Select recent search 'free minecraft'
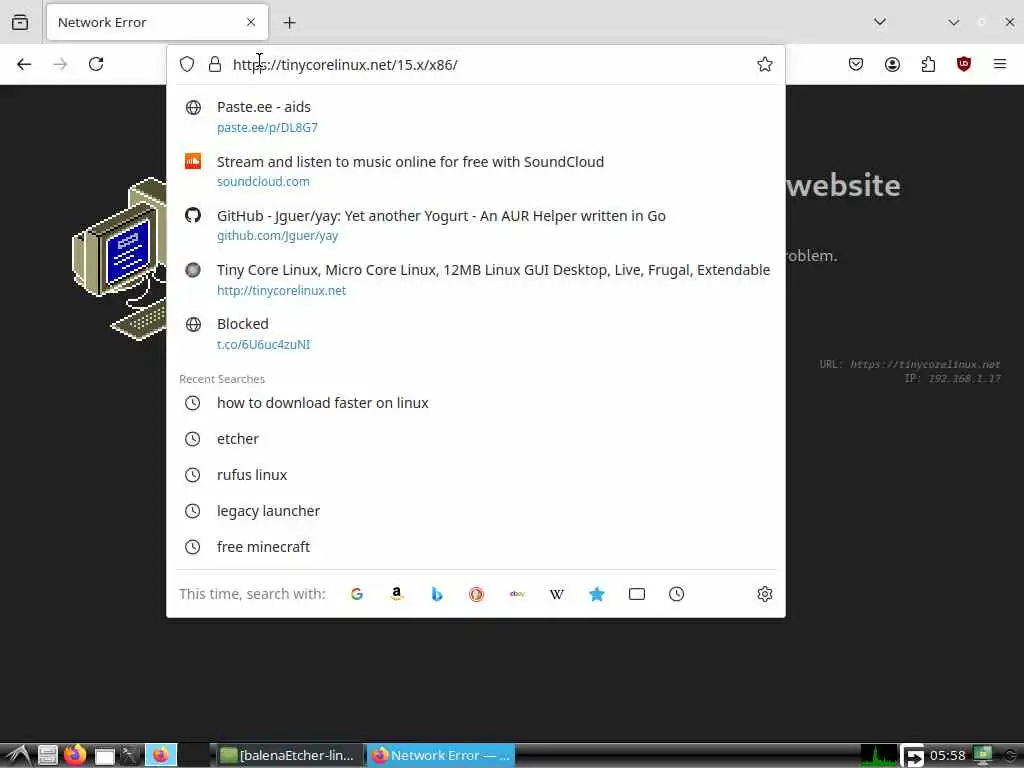The height and width of the screenshot is (768, 1024). pyautogui.click(x=476, y=547)
